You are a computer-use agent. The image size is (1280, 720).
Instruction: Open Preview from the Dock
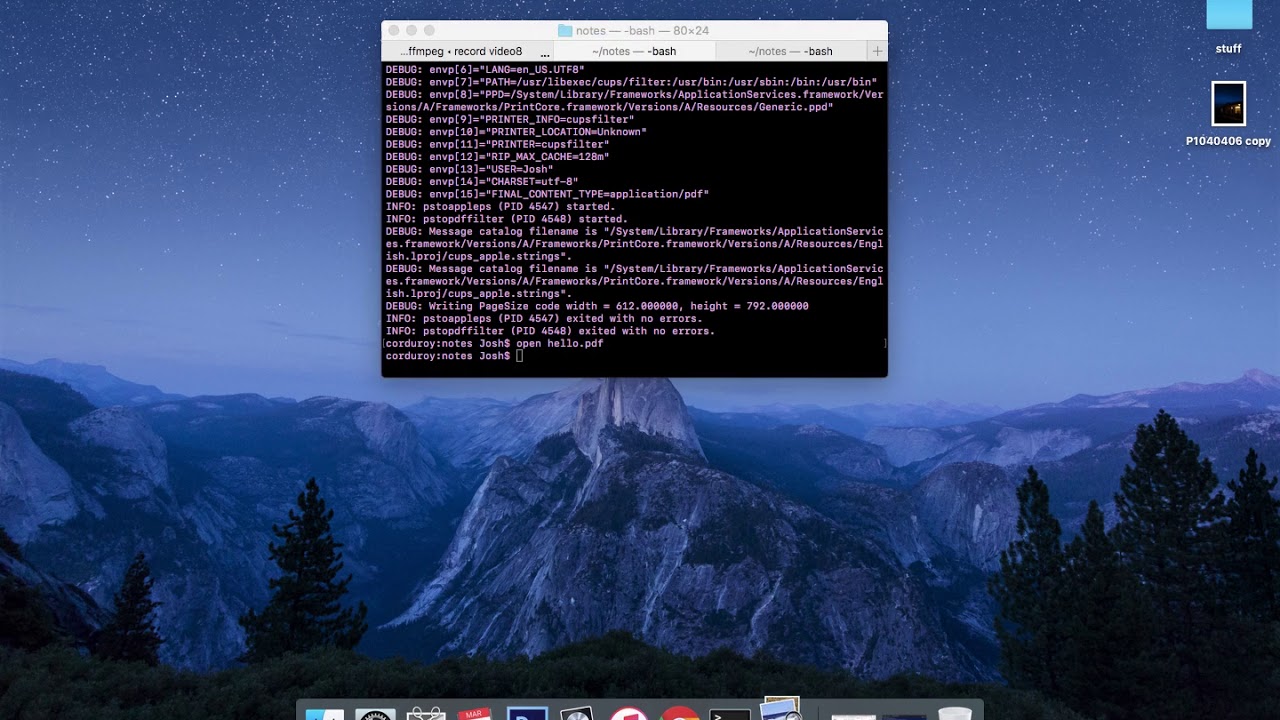pyautogui.click(x=781, y=708)
